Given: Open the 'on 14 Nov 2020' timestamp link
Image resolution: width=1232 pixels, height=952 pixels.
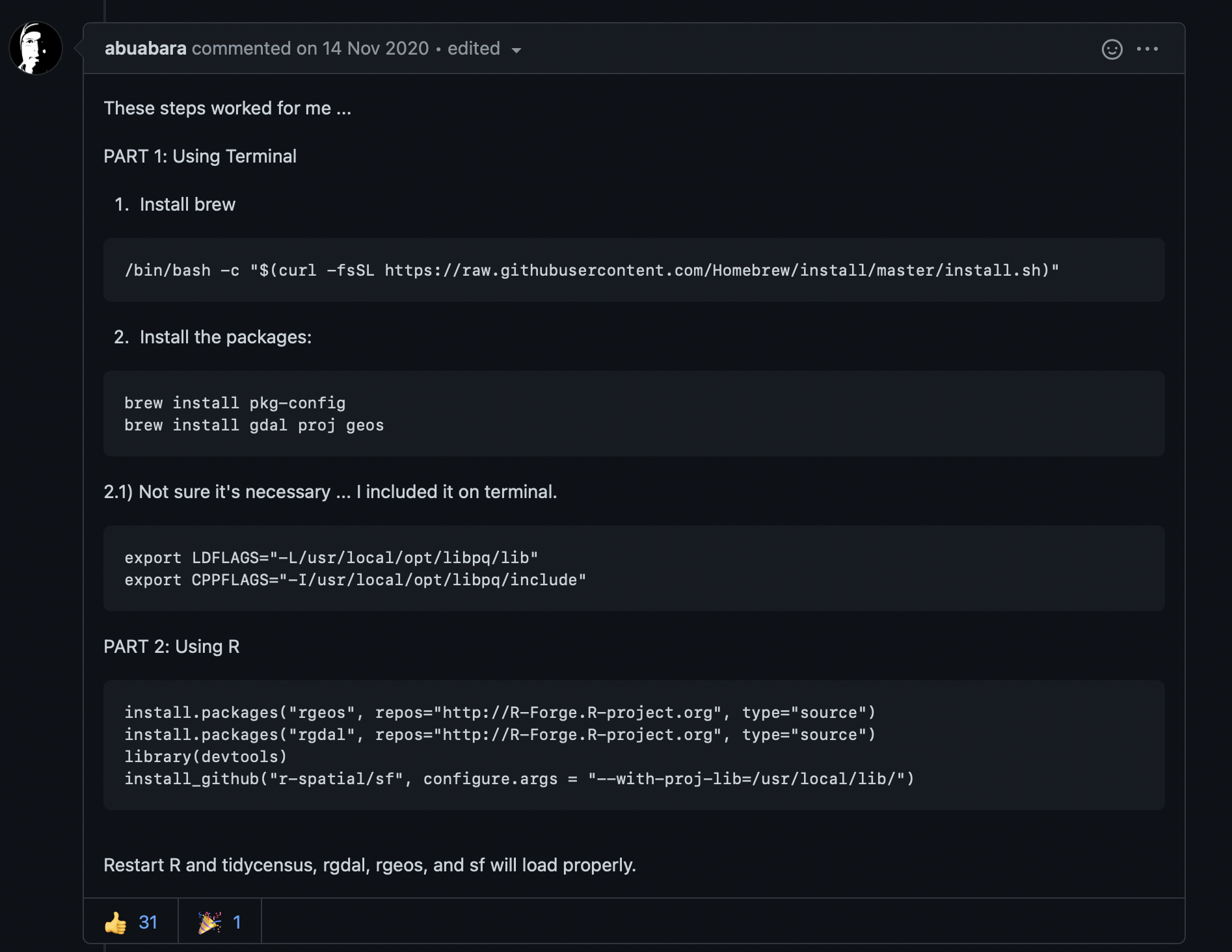Looking at the screenshot, I should (362, 49).
